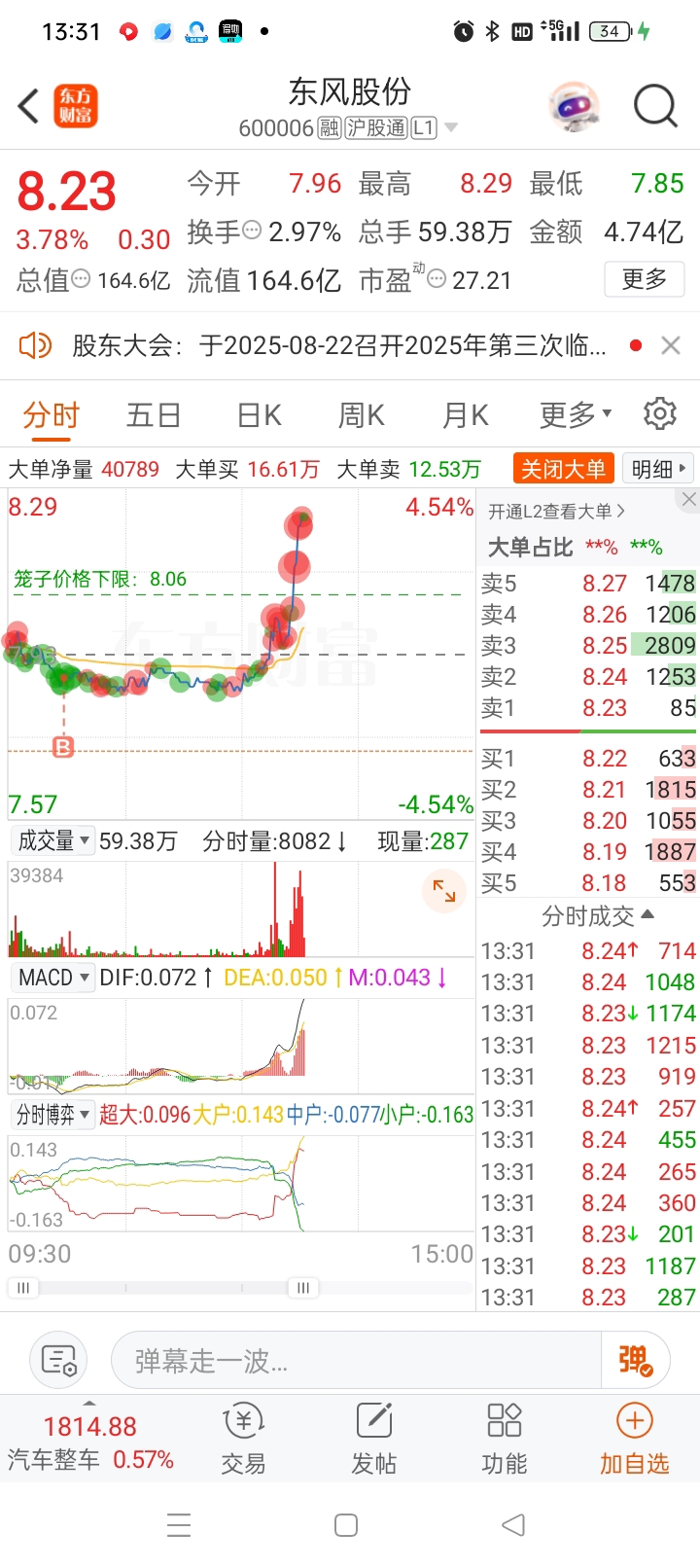Select the 分时 tab
700x1568 pixels.
click(x=52, y=415)
